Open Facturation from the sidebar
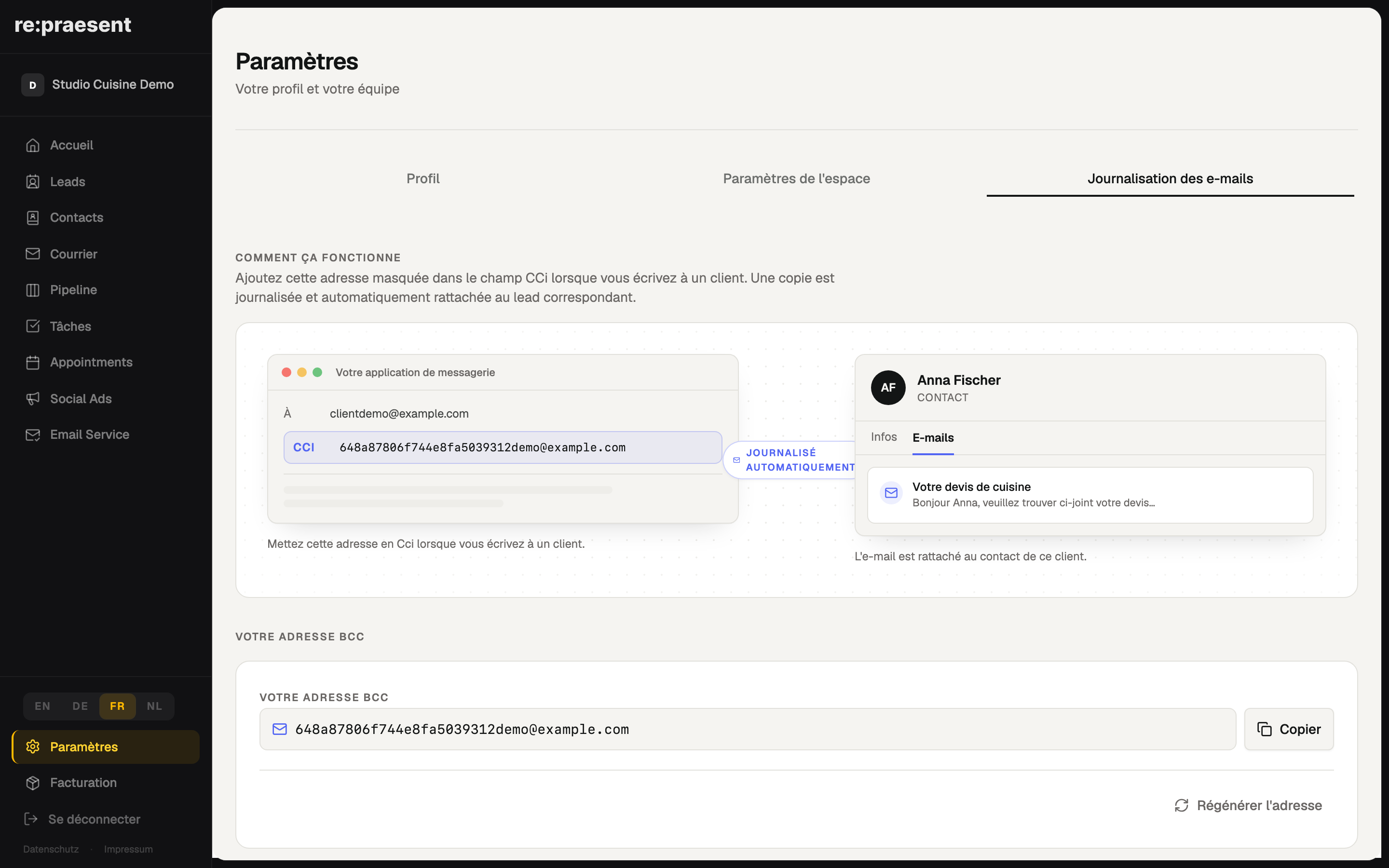 coord(106,783)
